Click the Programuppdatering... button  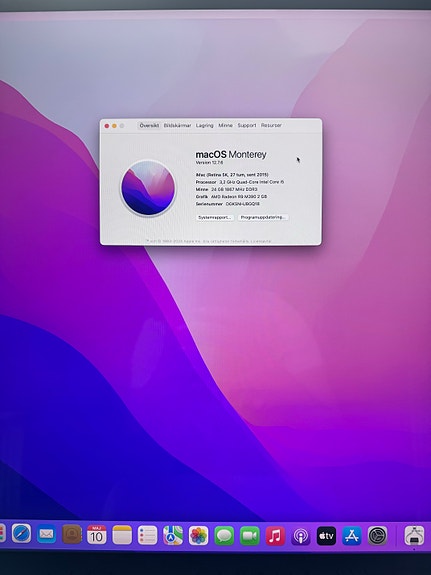pos(263,217)
